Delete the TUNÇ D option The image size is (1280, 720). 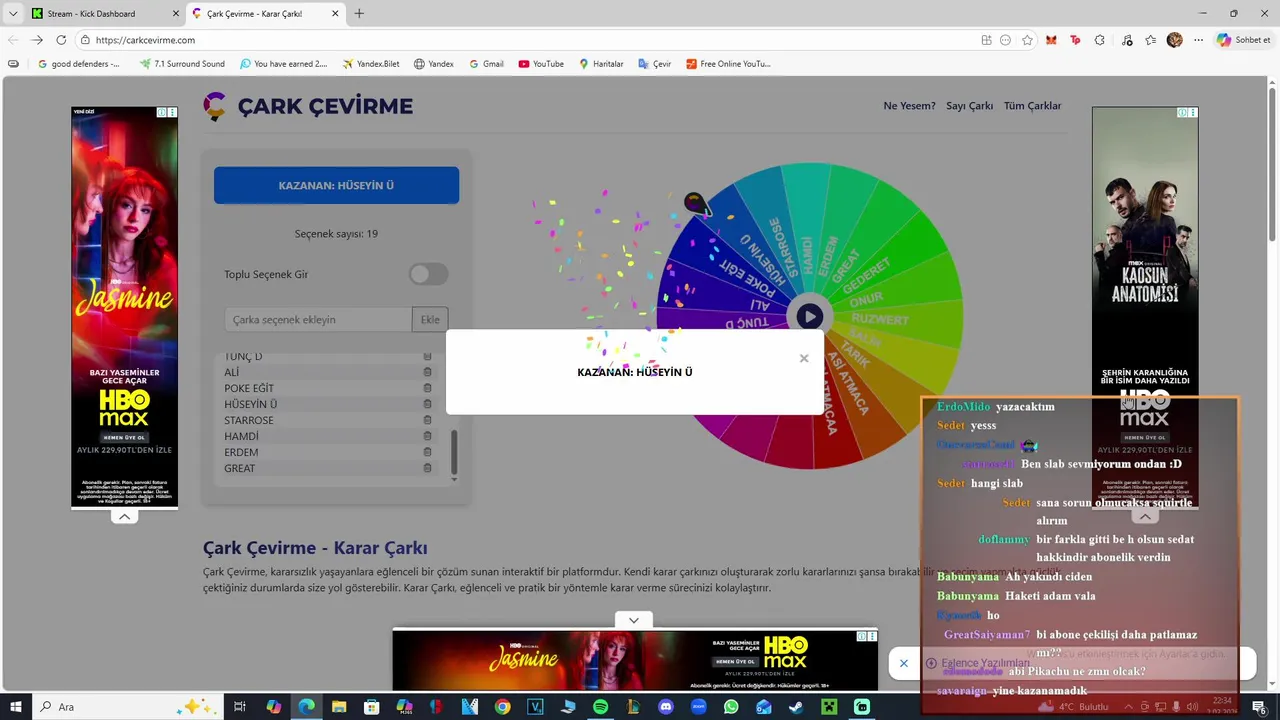(427, 357)
